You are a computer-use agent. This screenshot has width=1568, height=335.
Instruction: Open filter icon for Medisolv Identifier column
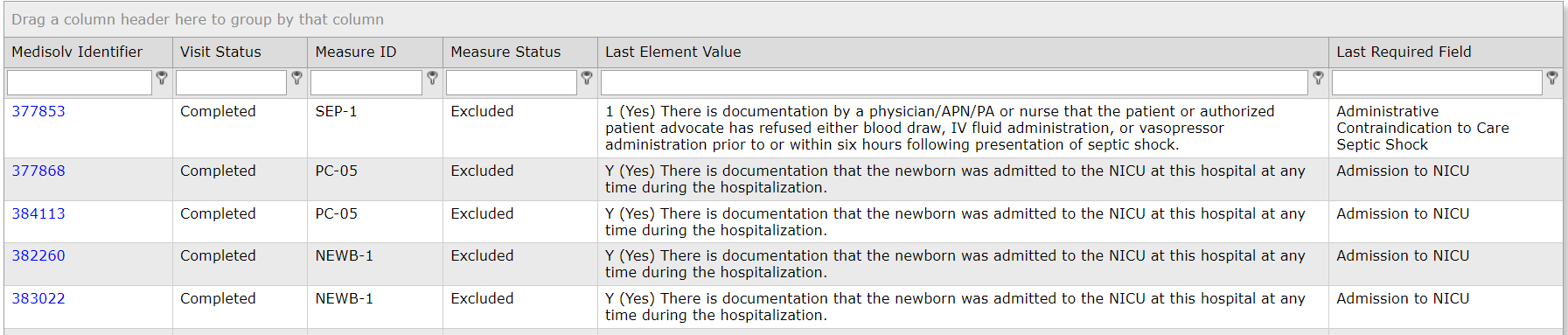point(162,78)
